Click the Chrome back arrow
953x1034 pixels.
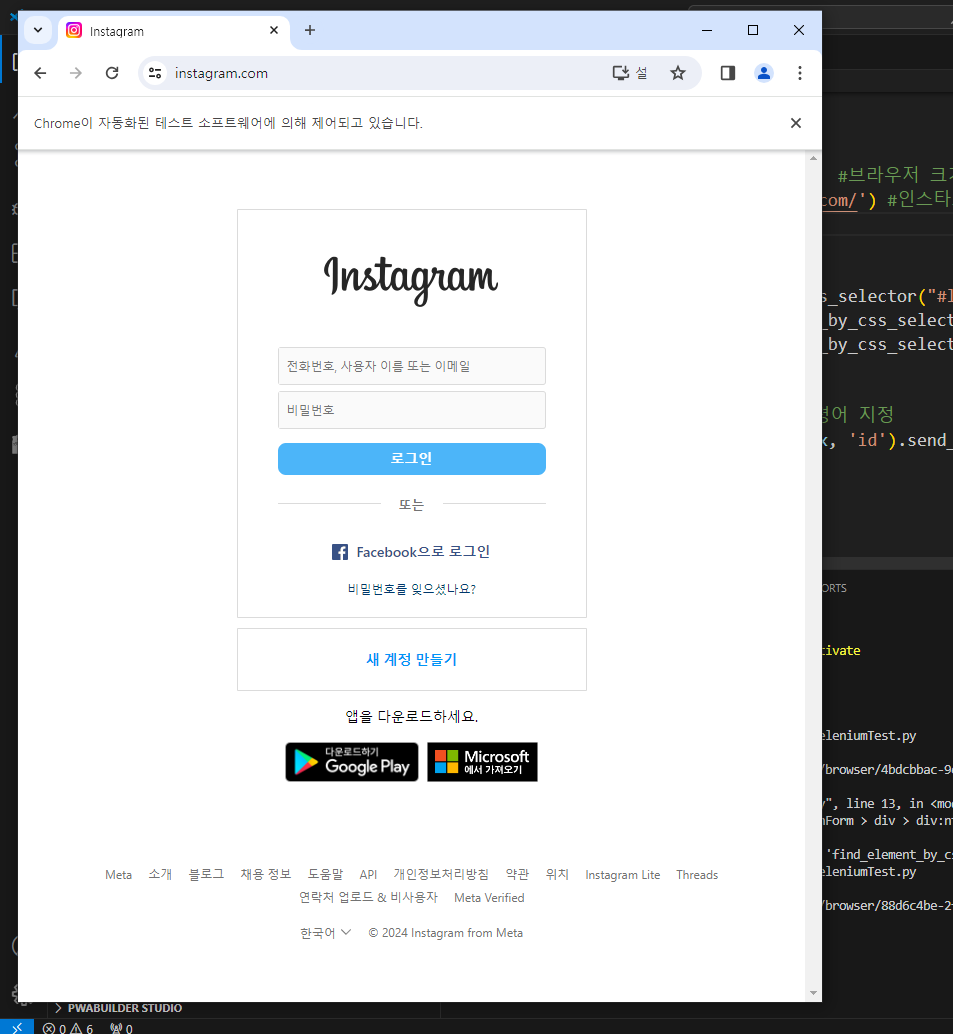coord(40,73)
